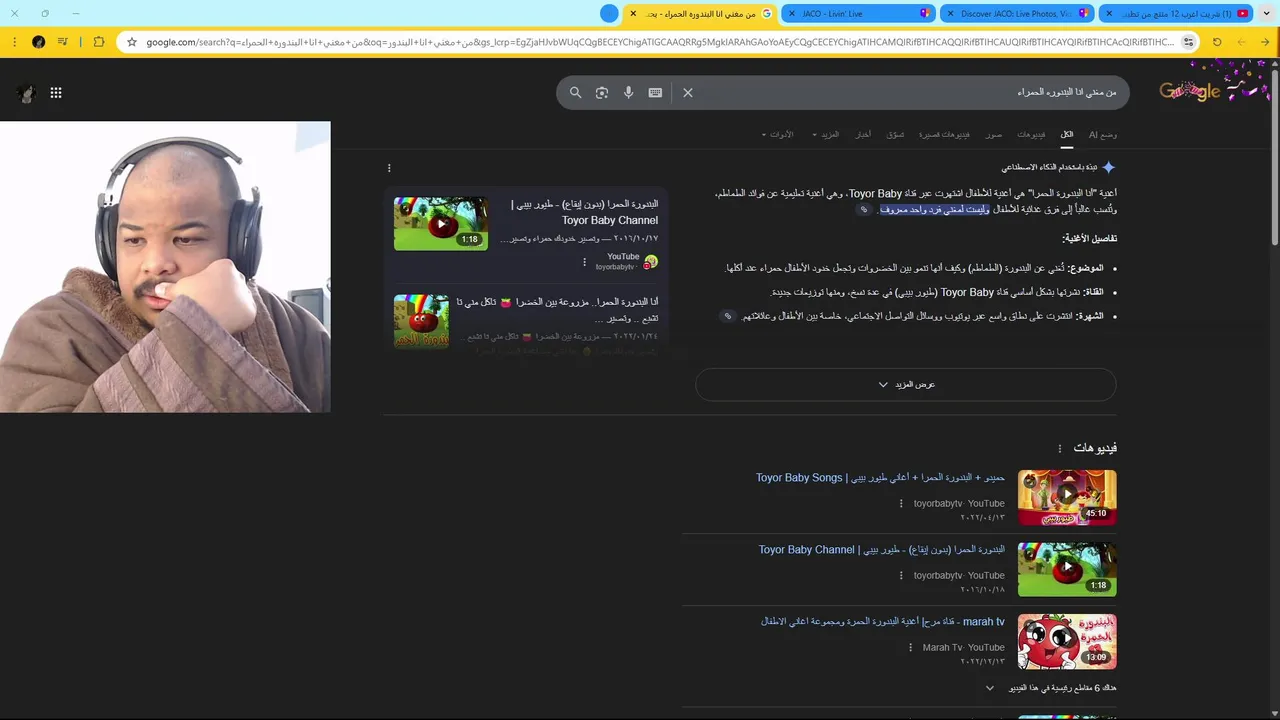Start voice search with microphone icon
This screenshot has width=1280, height=720.
coord(628,92)
